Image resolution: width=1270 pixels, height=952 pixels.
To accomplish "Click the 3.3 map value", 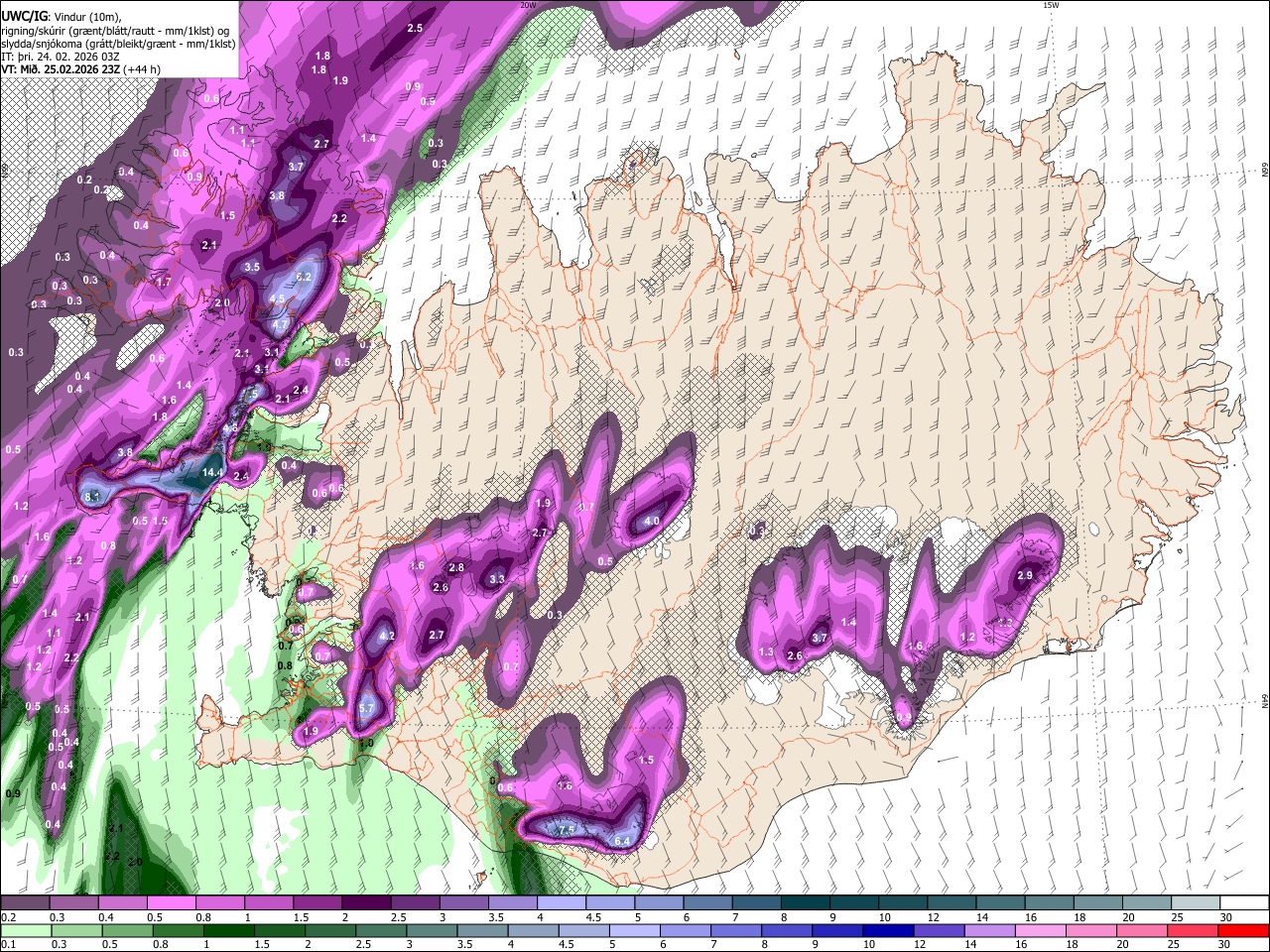I will (497, 580).
